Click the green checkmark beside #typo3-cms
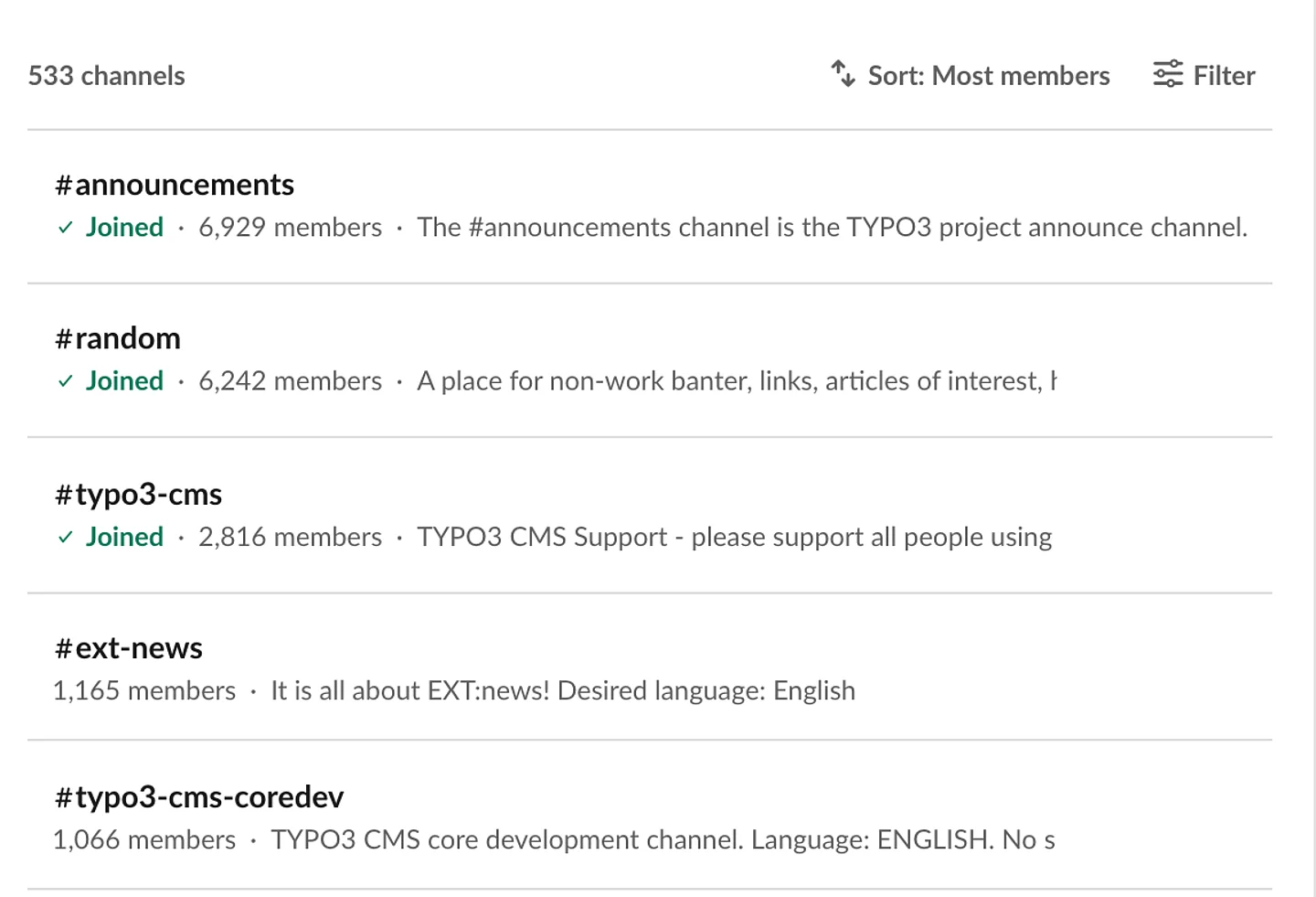 (x=65, y=538)
